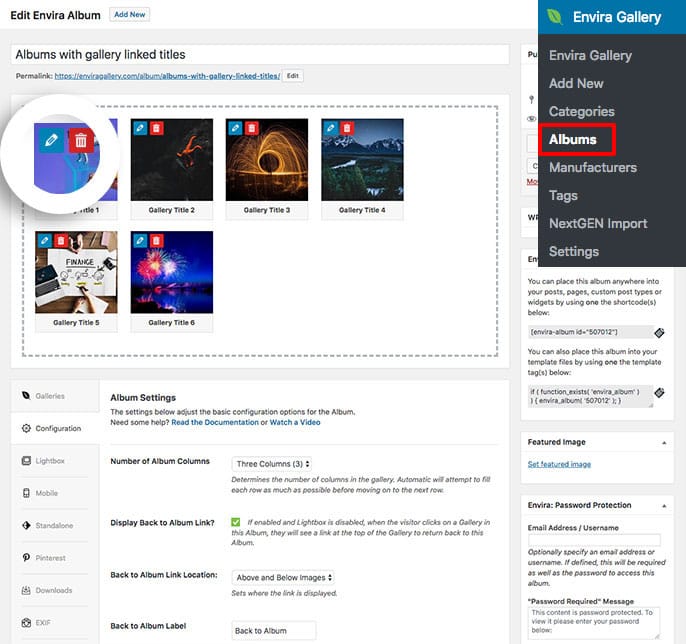Collapse the Featured Image panel

click(665, 442)
